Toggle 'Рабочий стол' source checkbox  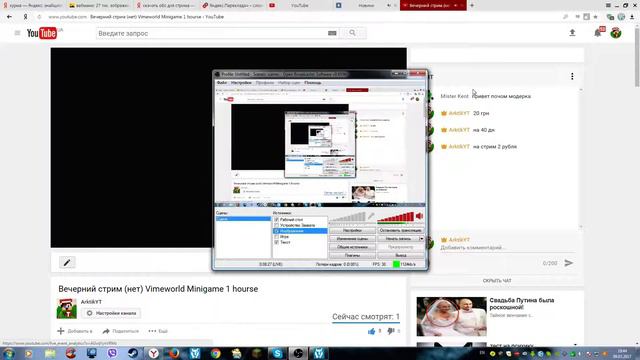click(x=276, y=220)
